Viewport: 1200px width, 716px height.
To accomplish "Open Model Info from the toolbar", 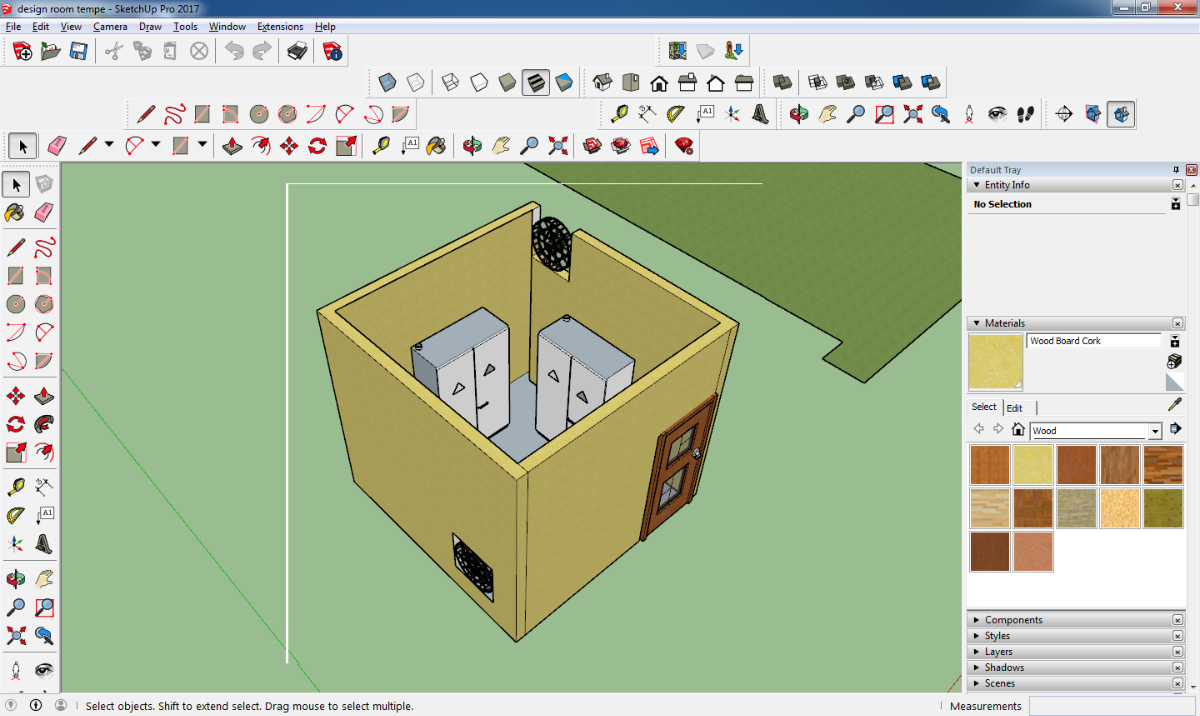I will click(x=332, y=51).
